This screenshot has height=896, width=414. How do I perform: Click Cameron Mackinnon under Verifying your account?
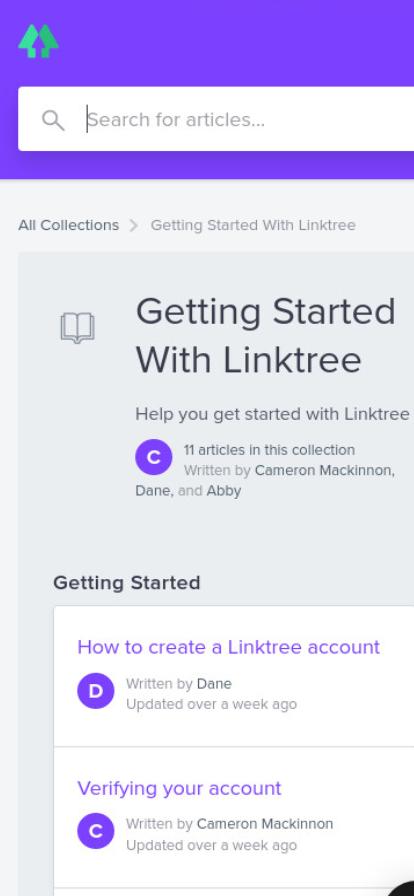tap(265, 824)
